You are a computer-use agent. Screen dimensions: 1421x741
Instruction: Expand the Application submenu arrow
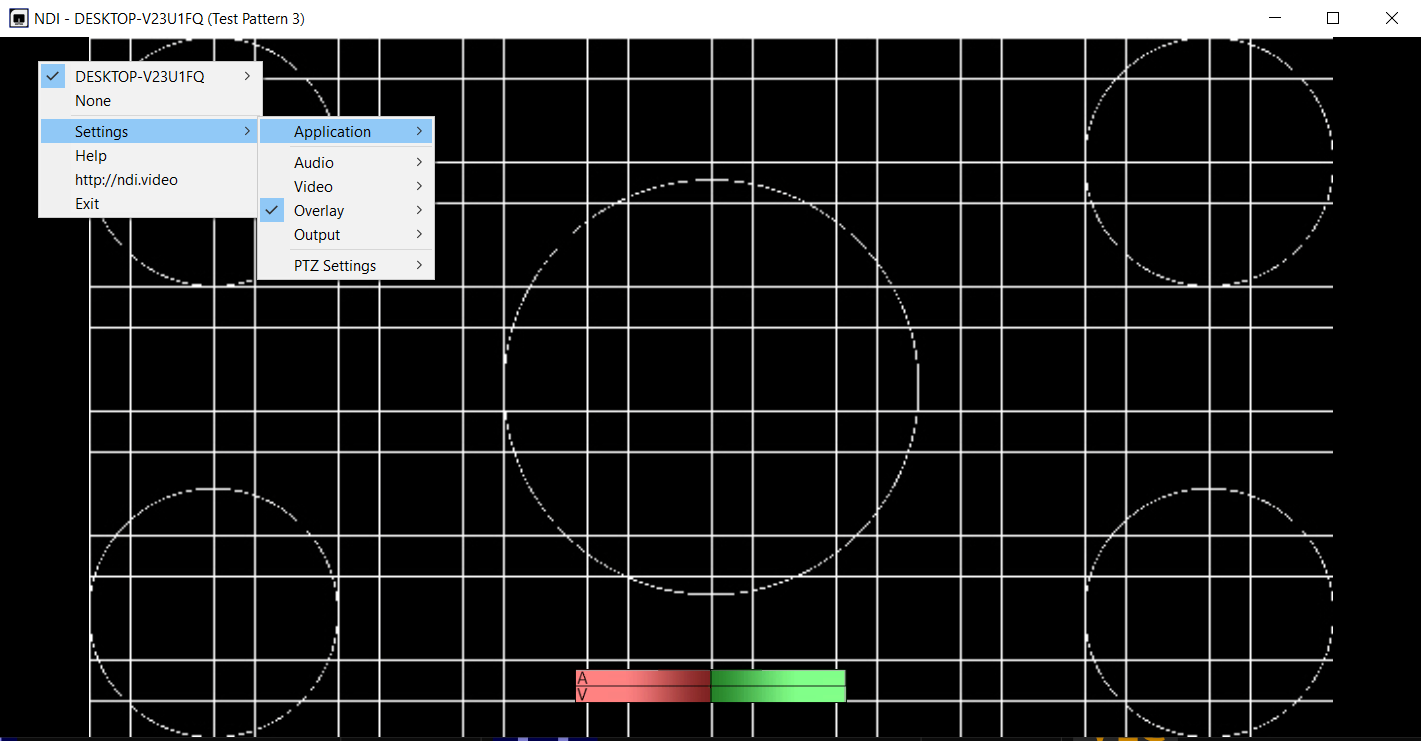click(419, 132)
